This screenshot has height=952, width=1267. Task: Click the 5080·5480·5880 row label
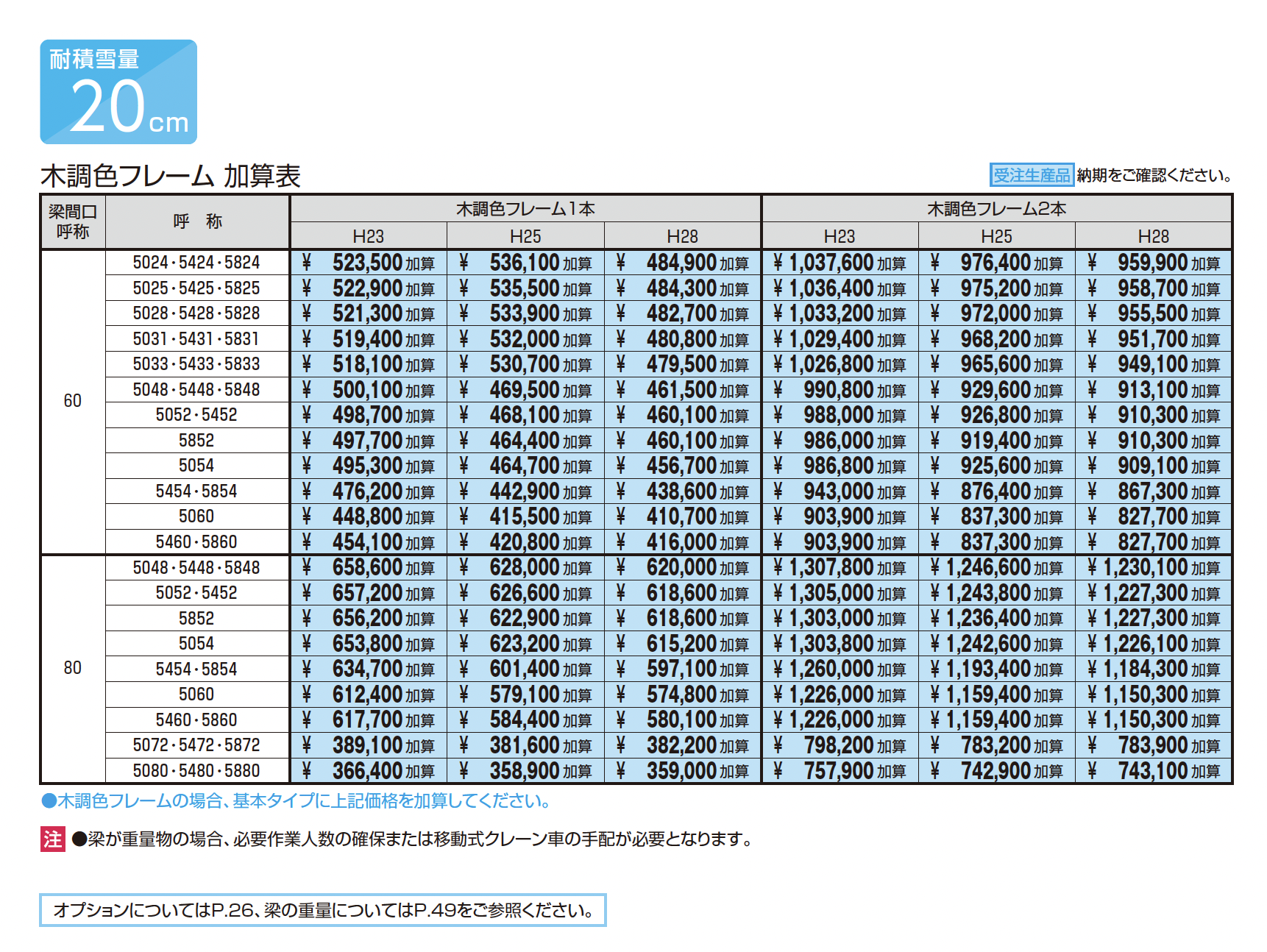[196, 770]
